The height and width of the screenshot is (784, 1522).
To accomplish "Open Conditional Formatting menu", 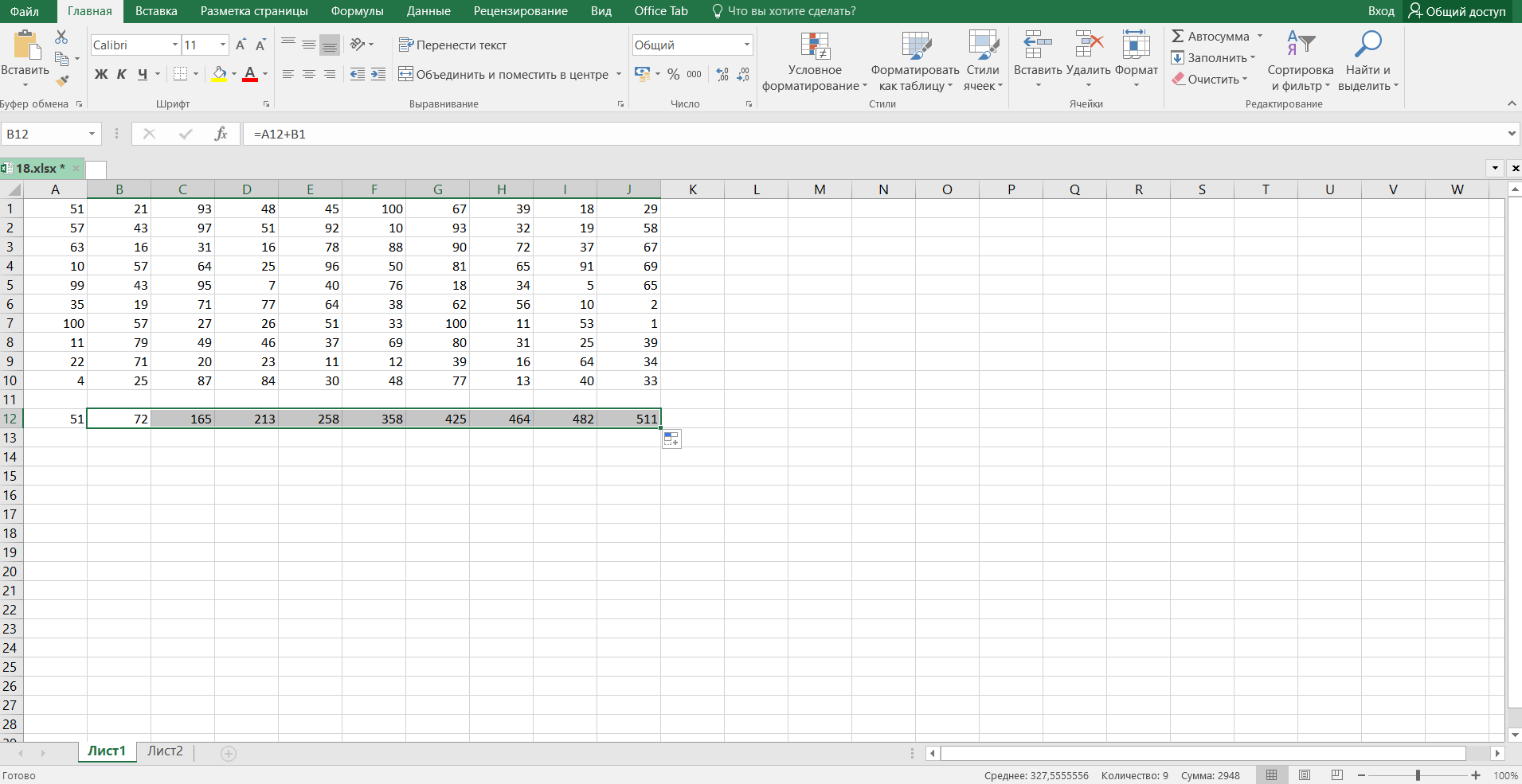I will click(x=815, y=62).
